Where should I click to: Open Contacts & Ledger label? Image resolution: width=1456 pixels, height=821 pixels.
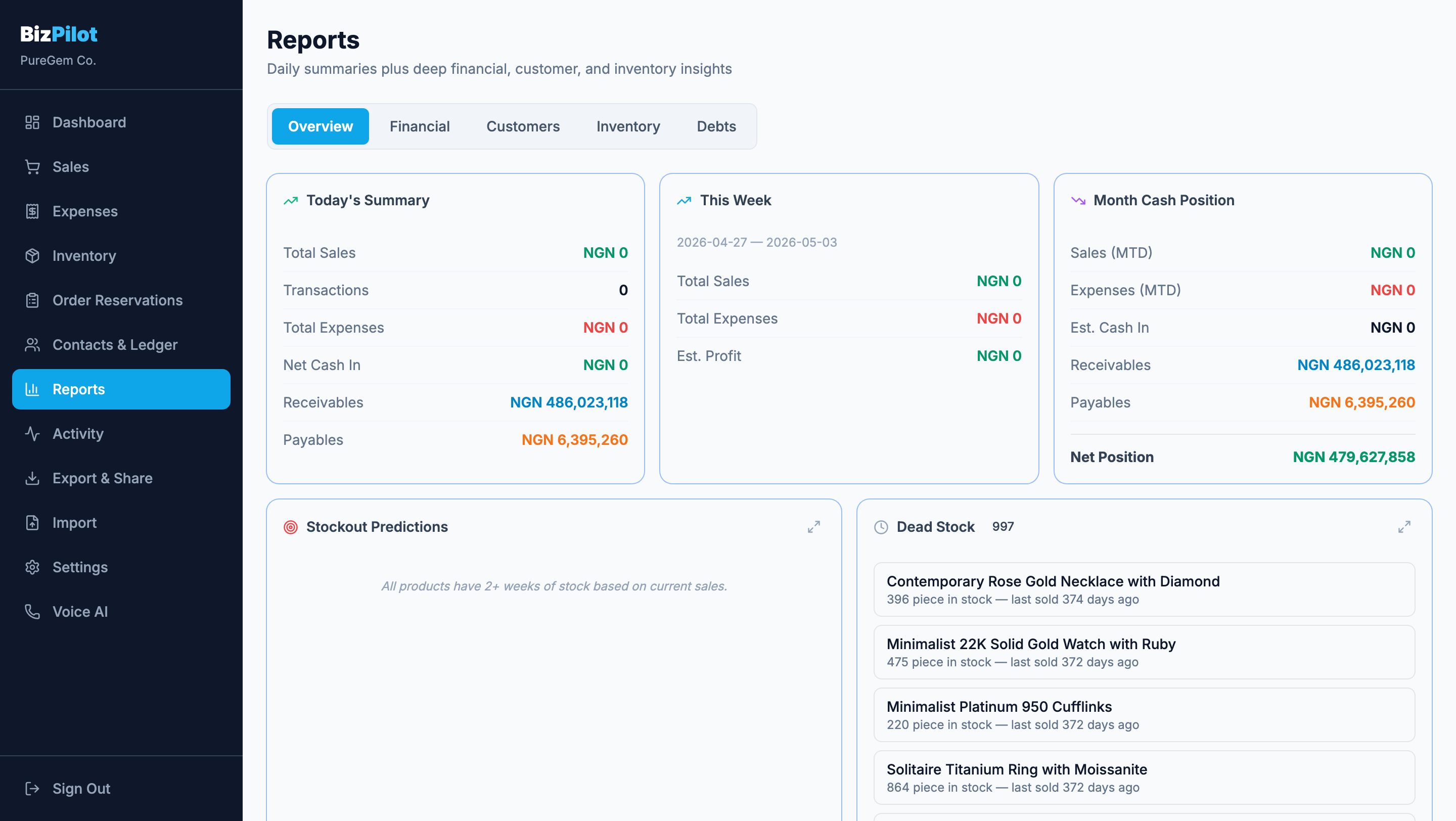115,345
